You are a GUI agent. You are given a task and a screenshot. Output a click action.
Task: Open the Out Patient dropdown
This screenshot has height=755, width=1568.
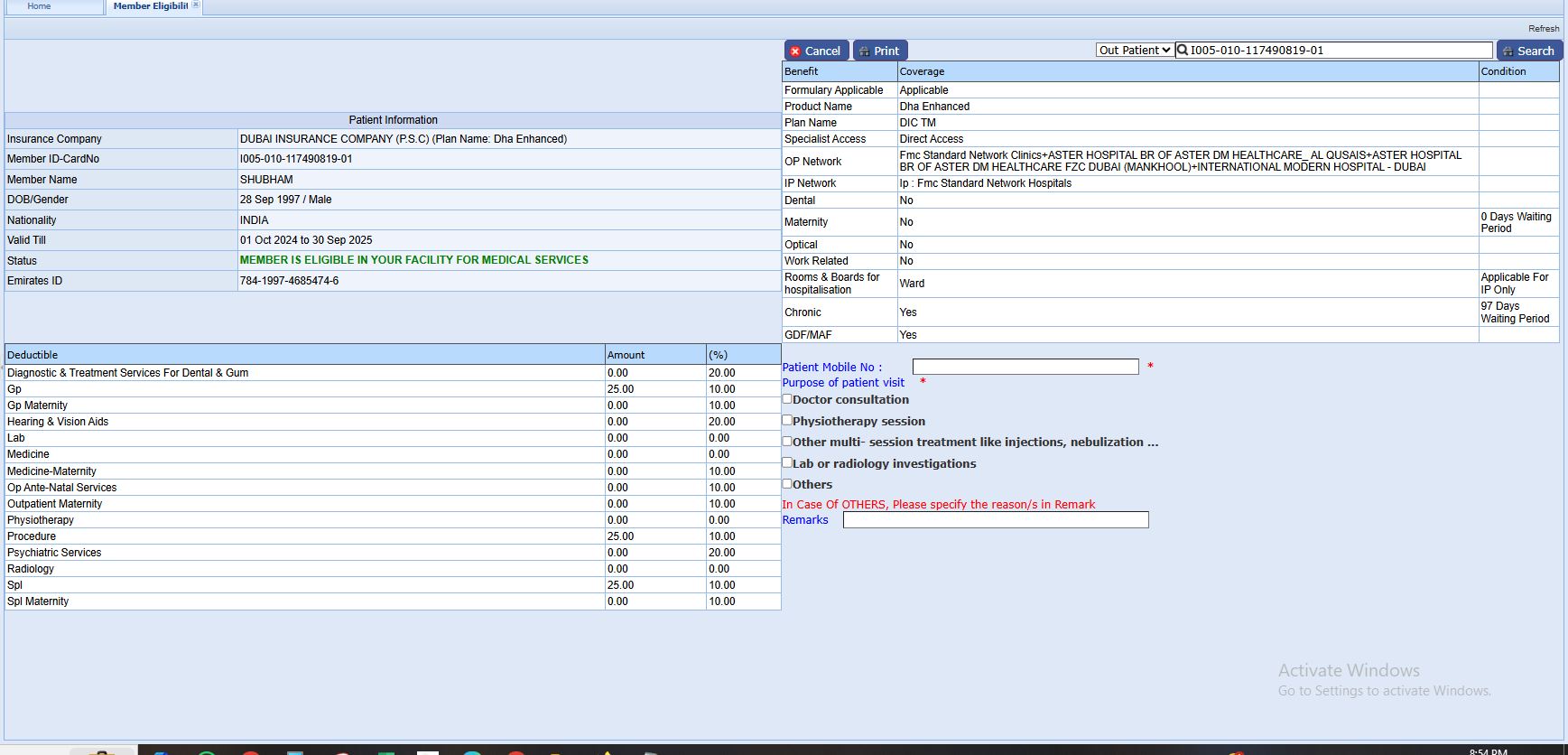pos(1135,51)
